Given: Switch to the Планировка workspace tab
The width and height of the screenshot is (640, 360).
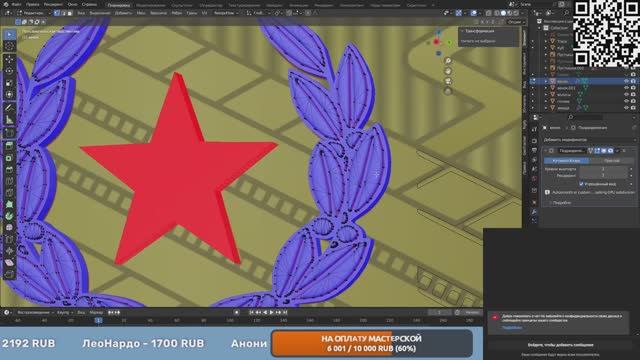Looking at the screenshot, I should click(118, 5).
